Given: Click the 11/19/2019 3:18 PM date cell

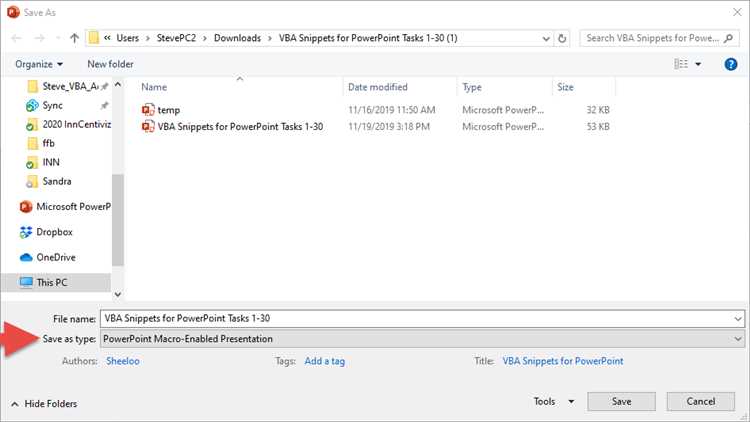Looking at the screenshot, I should coord(389,127).
